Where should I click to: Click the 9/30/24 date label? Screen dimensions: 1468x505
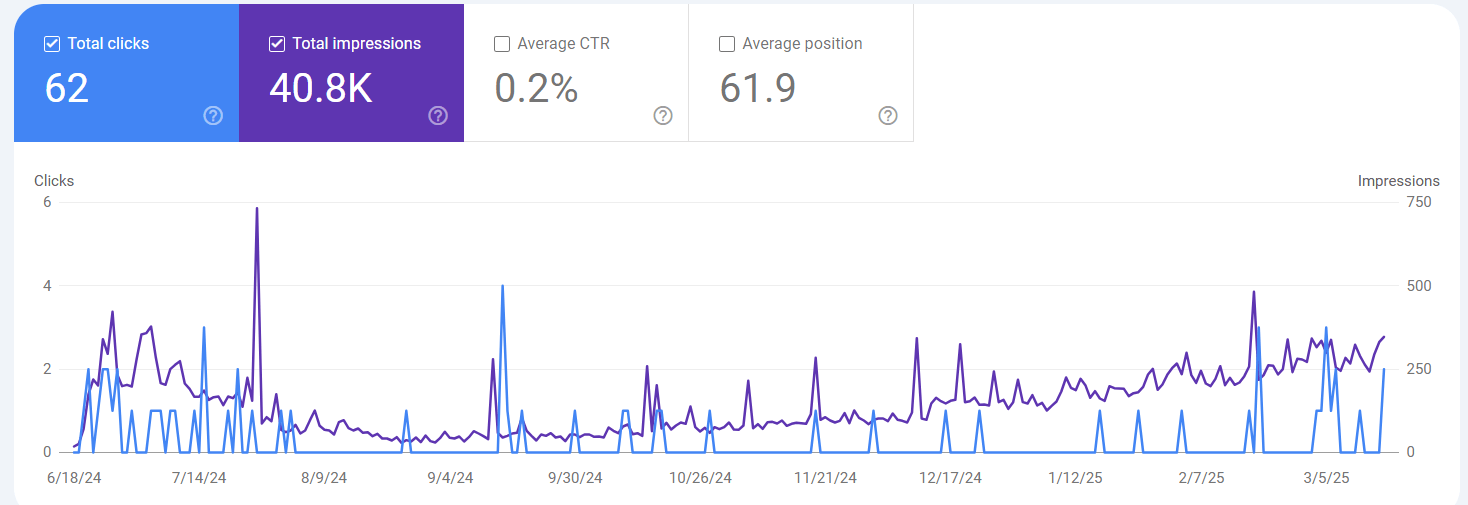point(575,478)
